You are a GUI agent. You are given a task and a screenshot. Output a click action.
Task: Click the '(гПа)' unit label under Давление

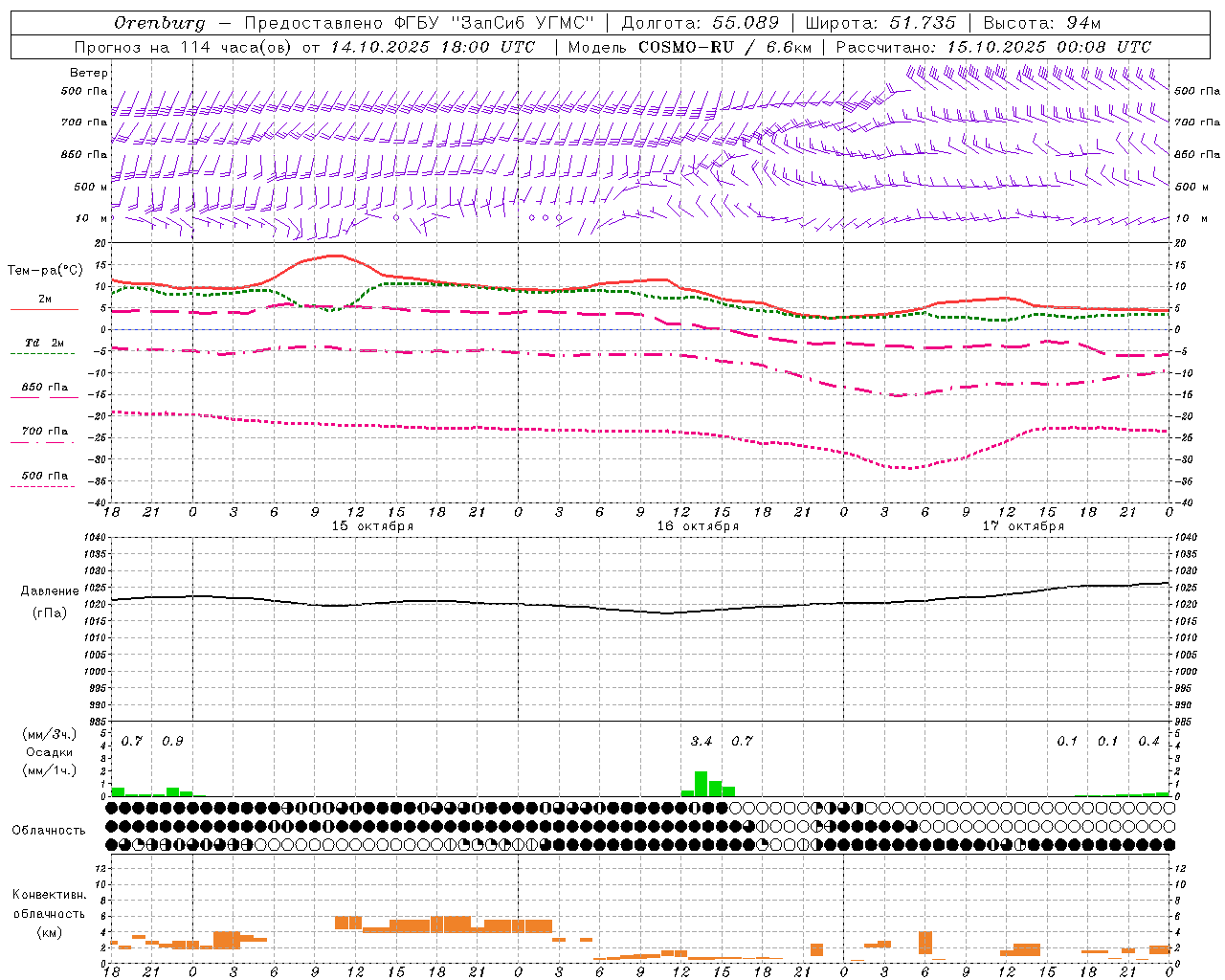[x=50, y=613]
